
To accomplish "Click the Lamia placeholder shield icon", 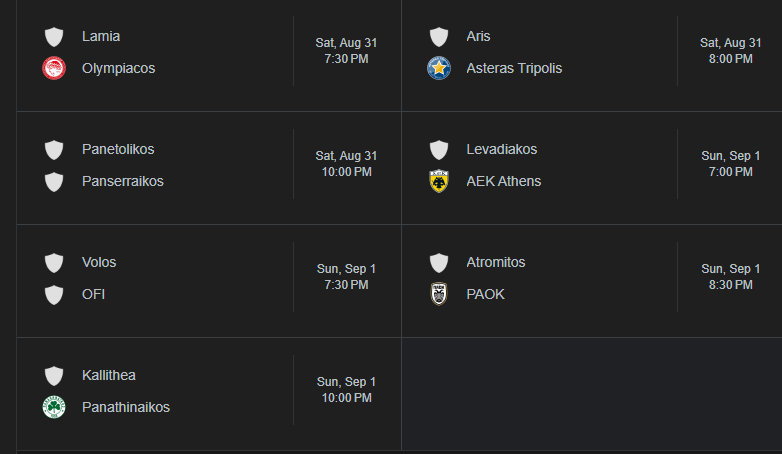I will 54,37.
